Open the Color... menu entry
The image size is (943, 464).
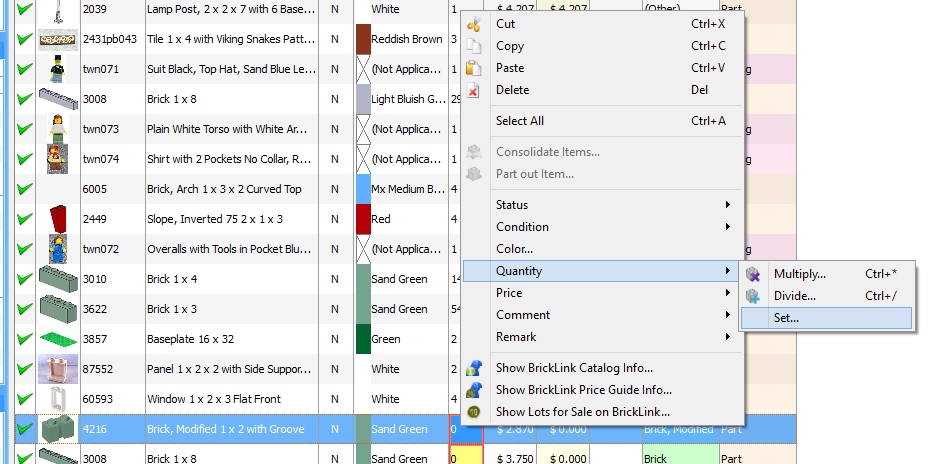603,249
